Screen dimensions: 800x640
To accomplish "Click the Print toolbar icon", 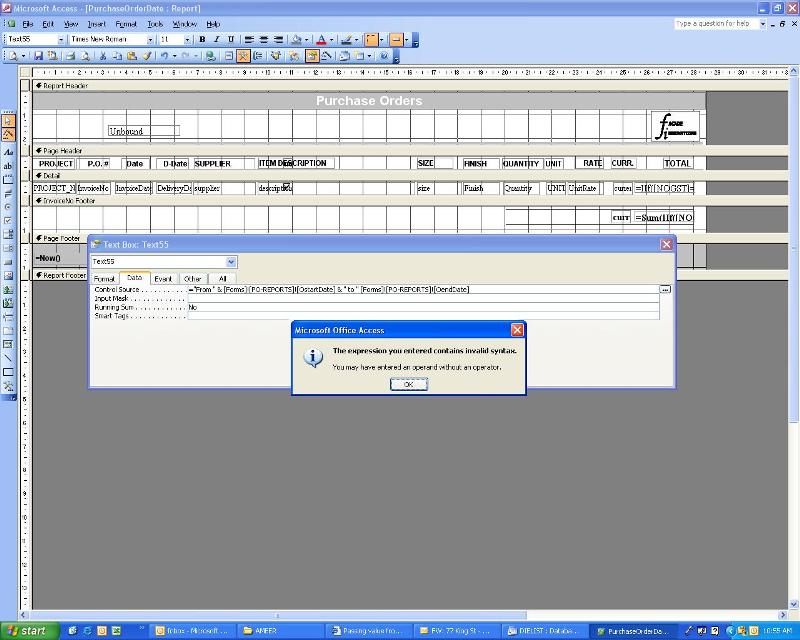I will (70, 56).
